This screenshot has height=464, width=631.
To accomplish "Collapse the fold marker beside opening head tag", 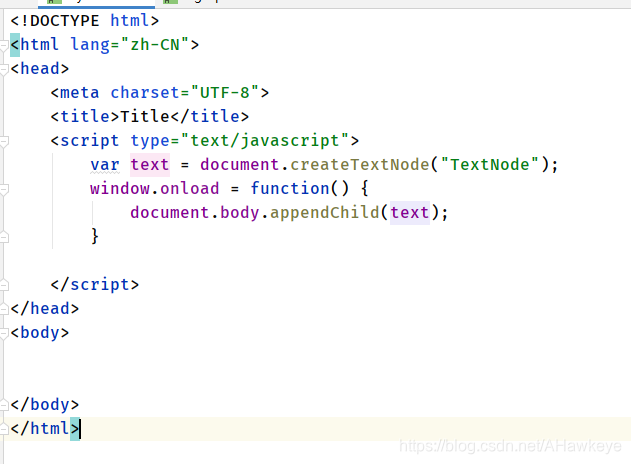I will tap(4, 69).
